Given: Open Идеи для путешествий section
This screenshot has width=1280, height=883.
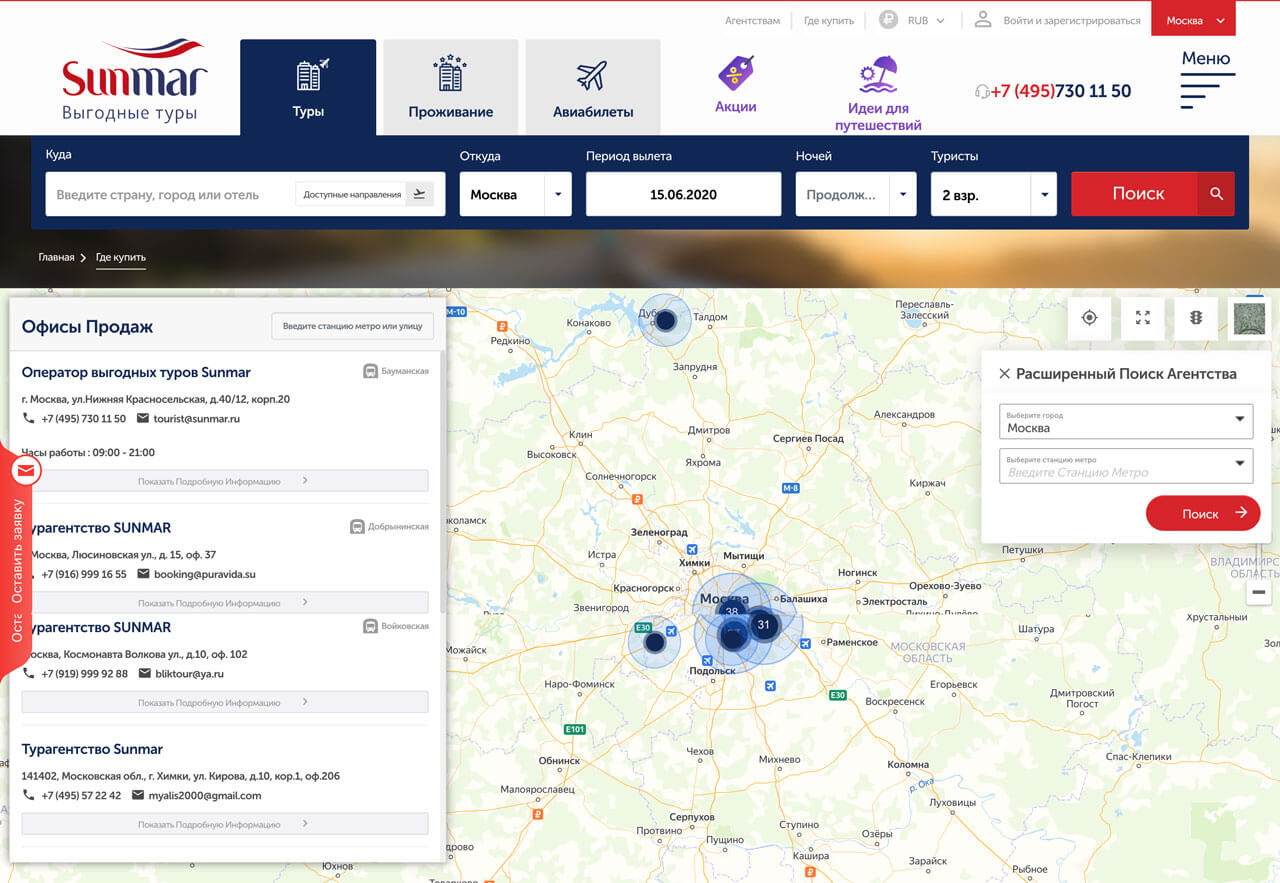Looking at the screenshot, I should pyautogui.click(x=878, y=94).
